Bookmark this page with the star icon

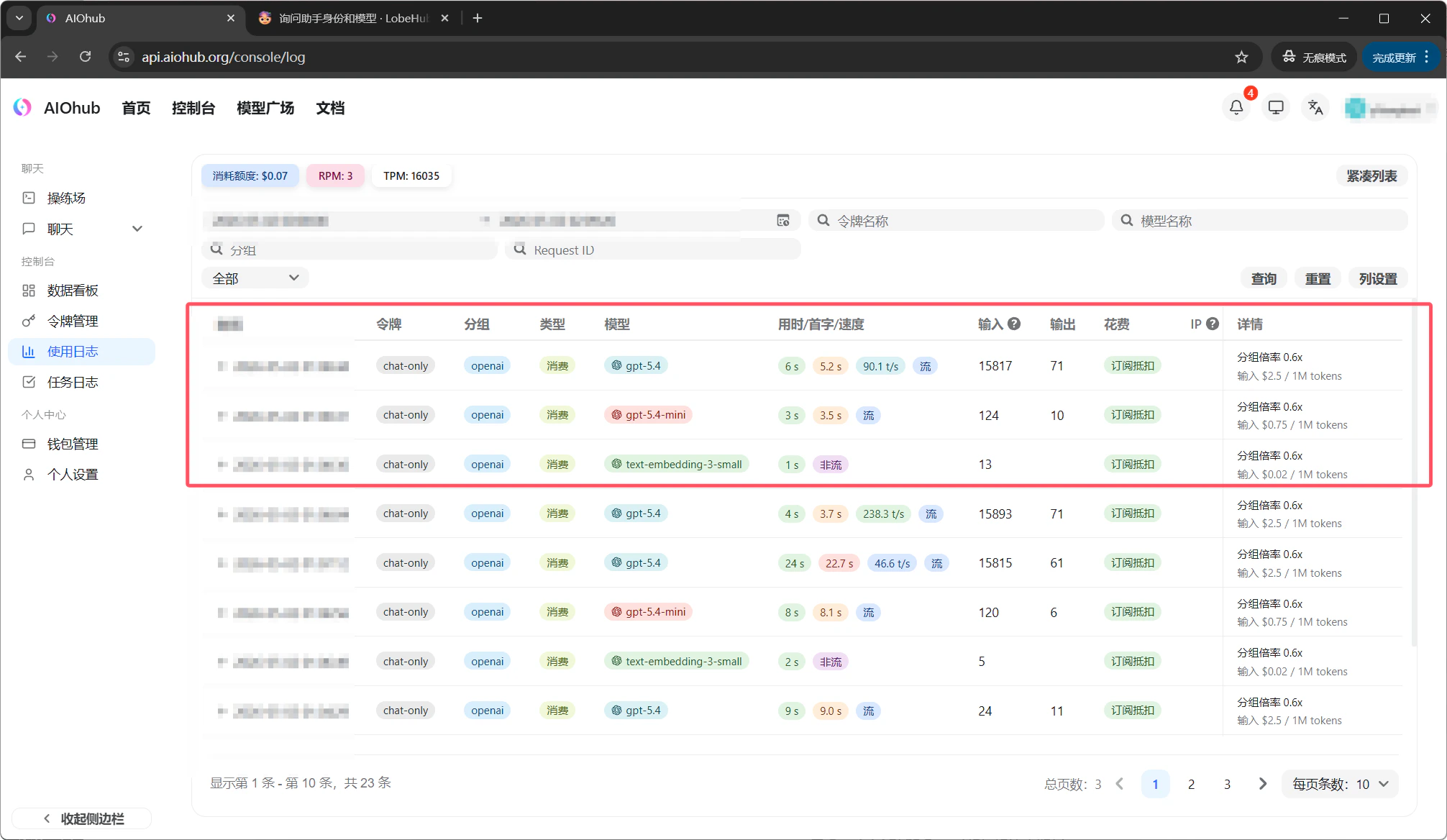pyautogui.click(x=1241, y=57)
